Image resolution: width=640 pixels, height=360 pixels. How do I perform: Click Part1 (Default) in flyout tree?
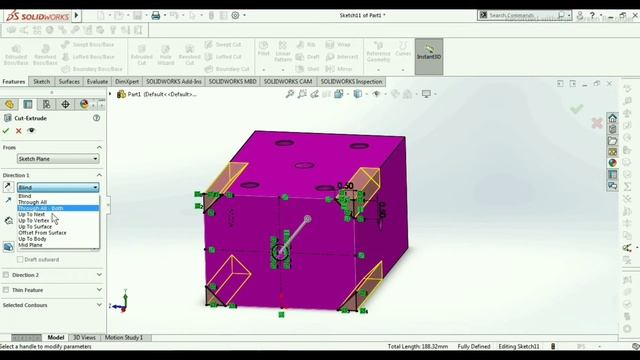(x=162, y=94)
